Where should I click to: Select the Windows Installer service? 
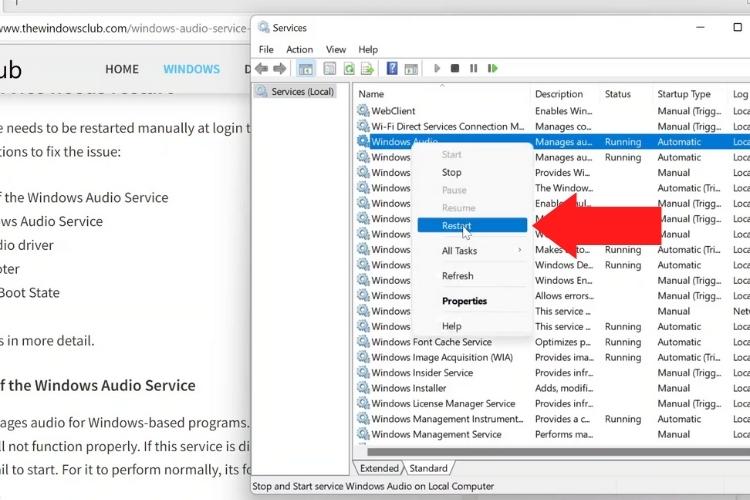pyautogui.click(x=552, y=388)
